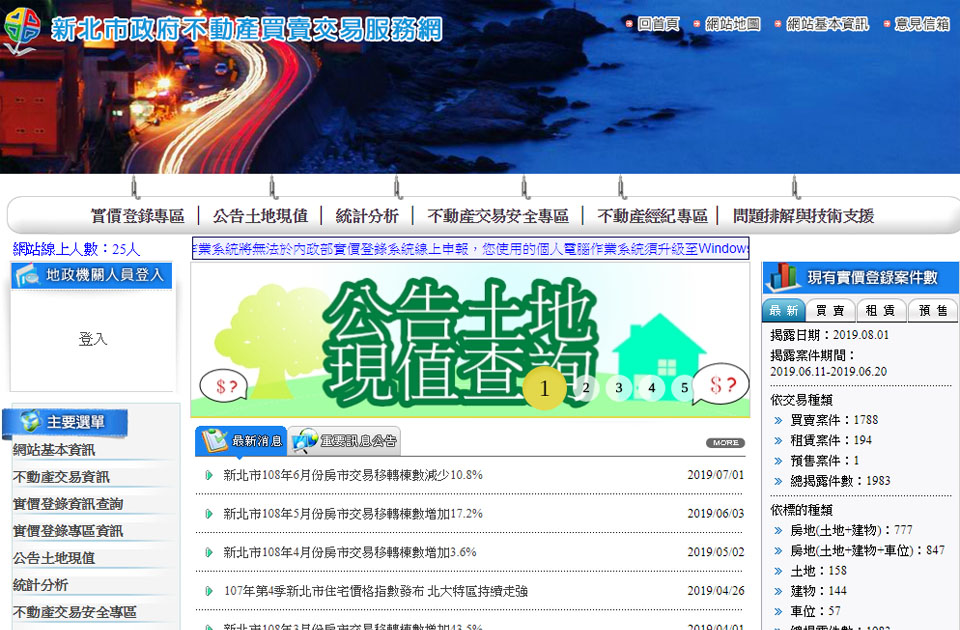Click the 新北市政府不動產買賣交易服務網 site title
Image resolution: width=960 pixels, height=630 pixels.
247,29
